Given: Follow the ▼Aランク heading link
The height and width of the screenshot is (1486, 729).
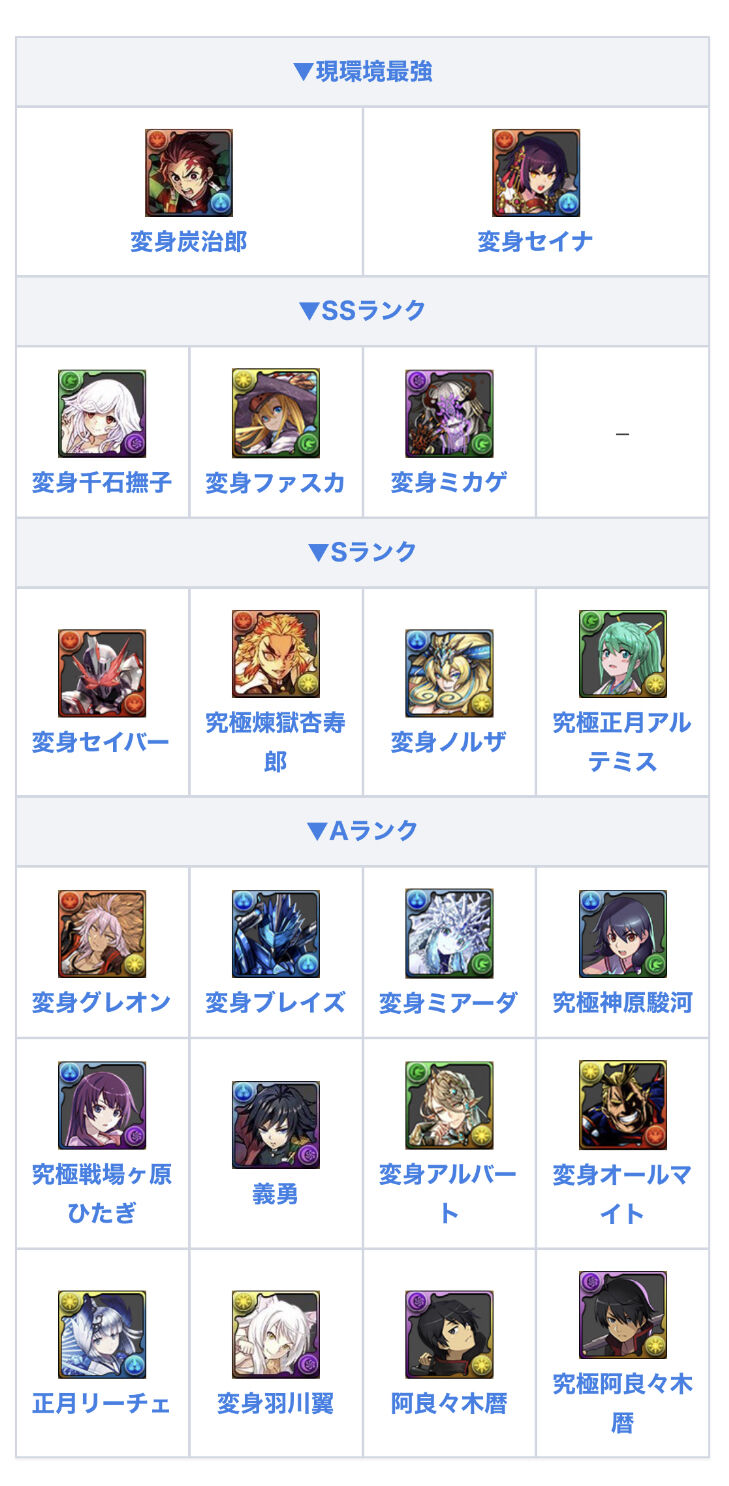Looking at the screenshot, I should point(363,831).
